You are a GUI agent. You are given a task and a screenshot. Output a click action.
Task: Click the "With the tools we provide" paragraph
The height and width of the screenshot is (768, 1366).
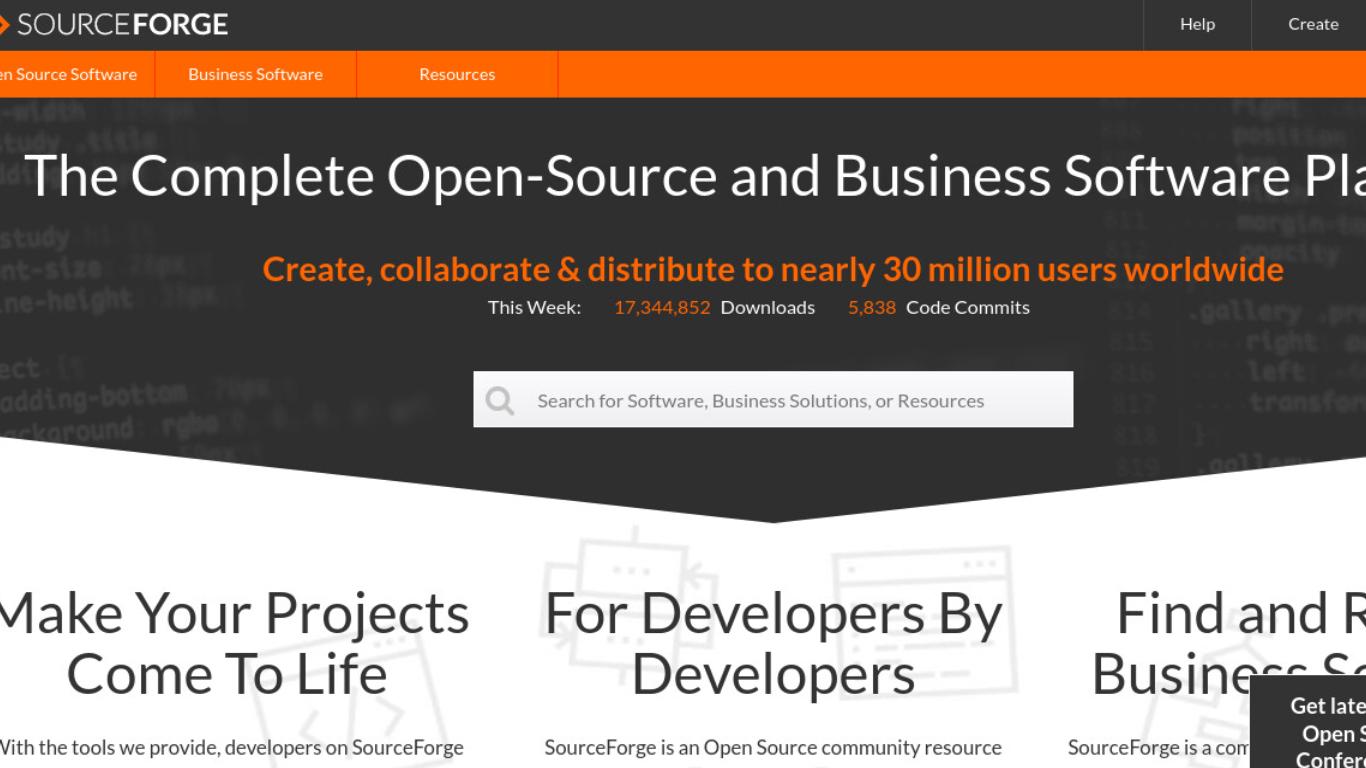pos(231,747)
